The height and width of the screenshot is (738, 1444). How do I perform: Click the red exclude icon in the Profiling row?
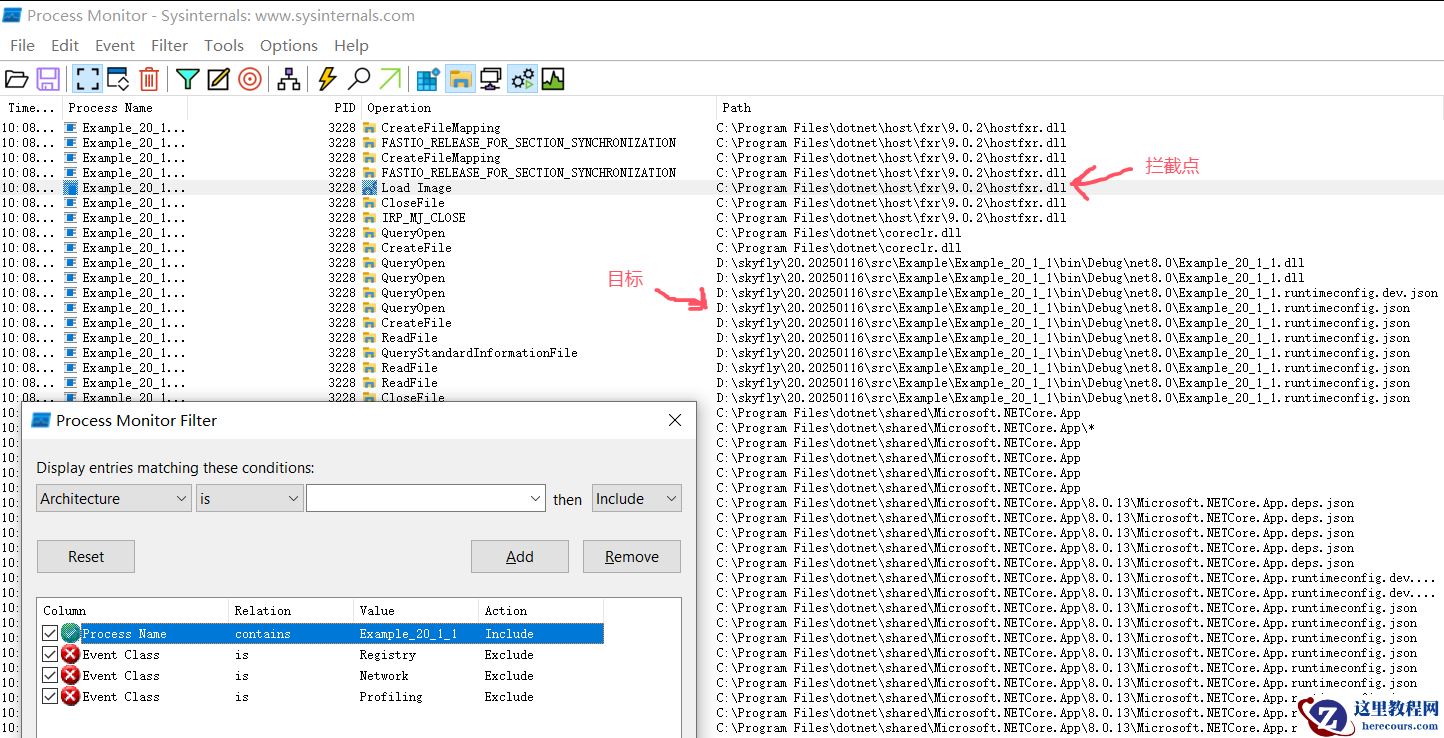pos(70,696)
